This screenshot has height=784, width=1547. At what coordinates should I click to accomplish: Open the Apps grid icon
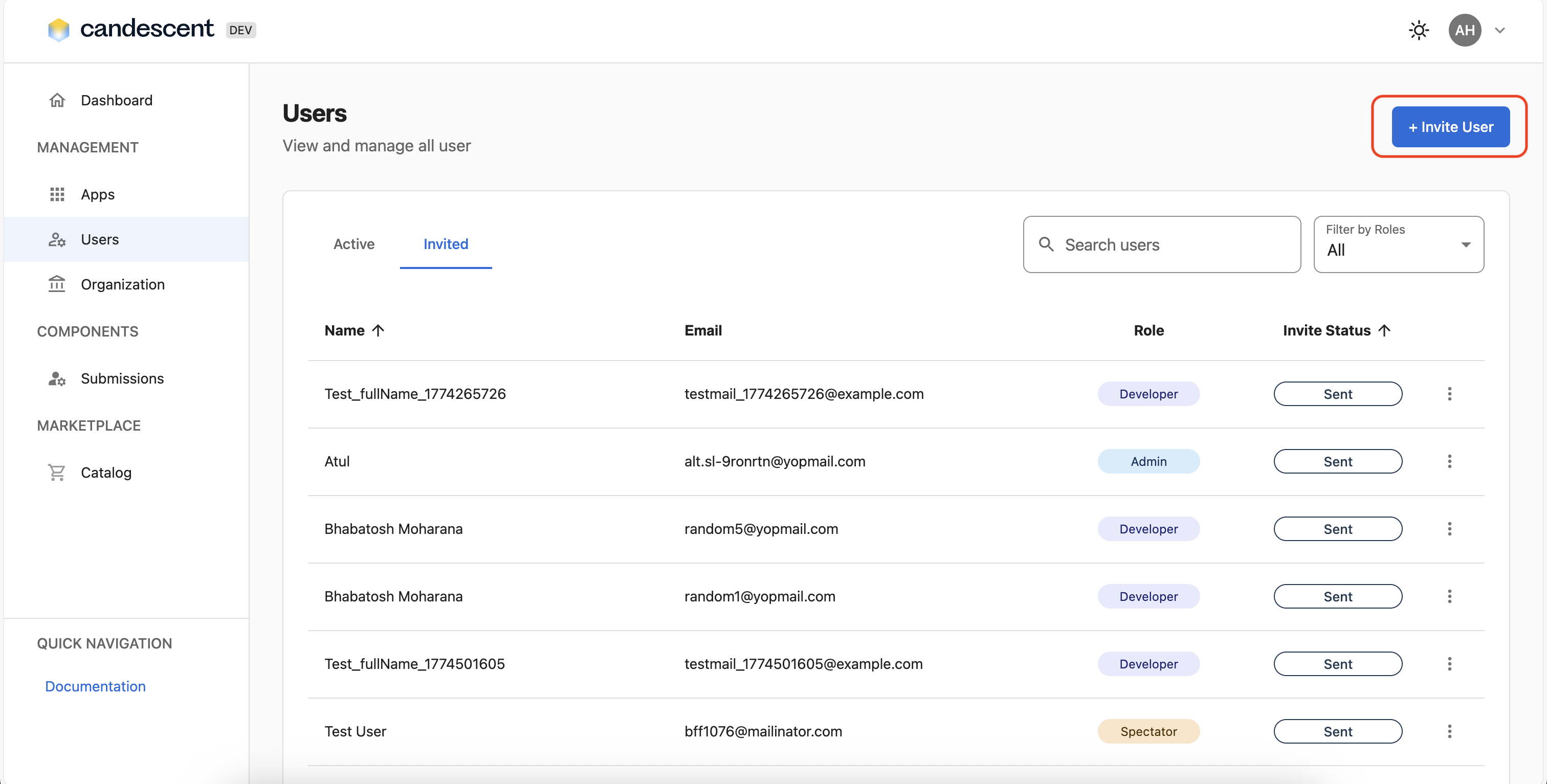[x=57, y=194]
